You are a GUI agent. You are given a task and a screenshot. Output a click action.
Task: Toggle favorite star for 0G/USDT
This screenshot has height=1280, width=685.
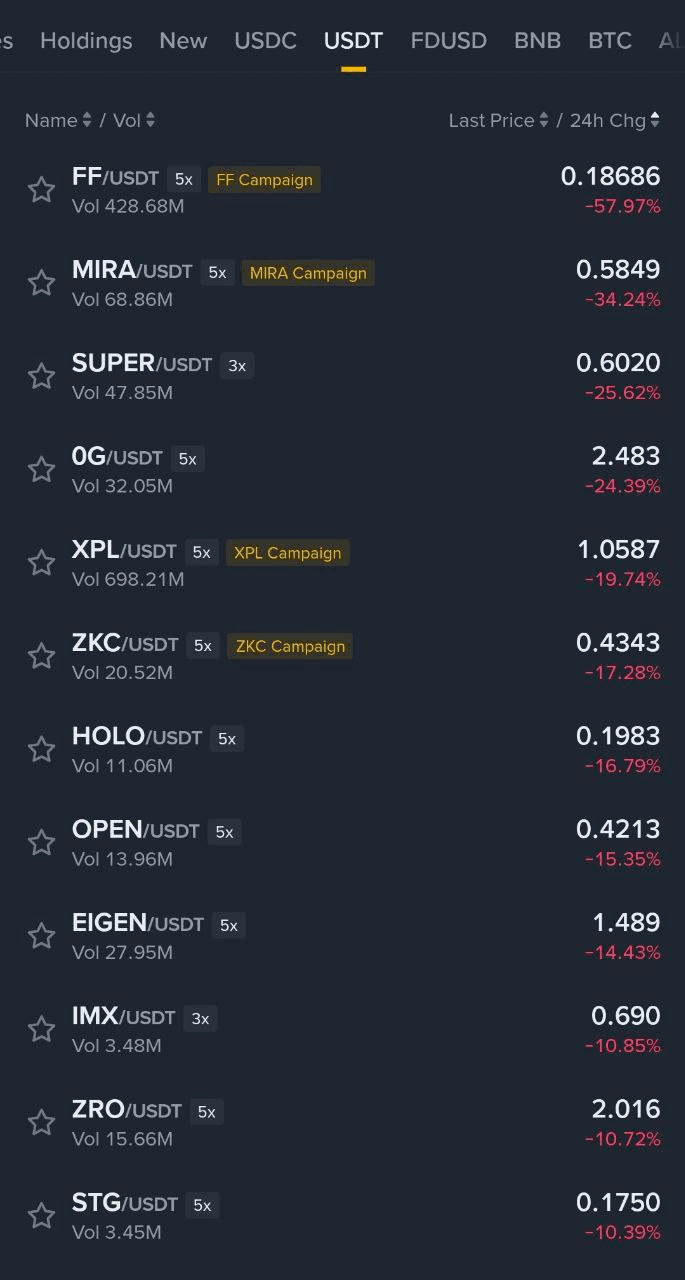(x=41, y=469)
